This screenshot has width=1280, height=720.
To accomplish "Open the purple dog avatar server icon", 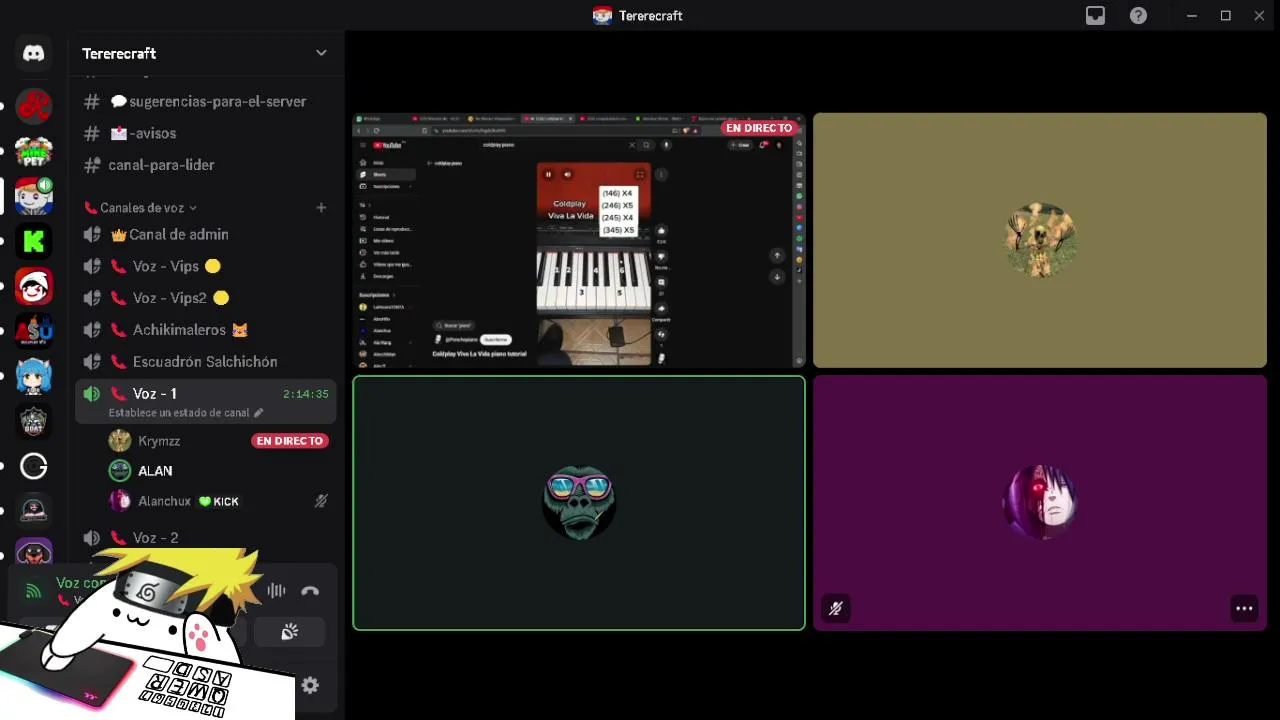I will (34, 552).
